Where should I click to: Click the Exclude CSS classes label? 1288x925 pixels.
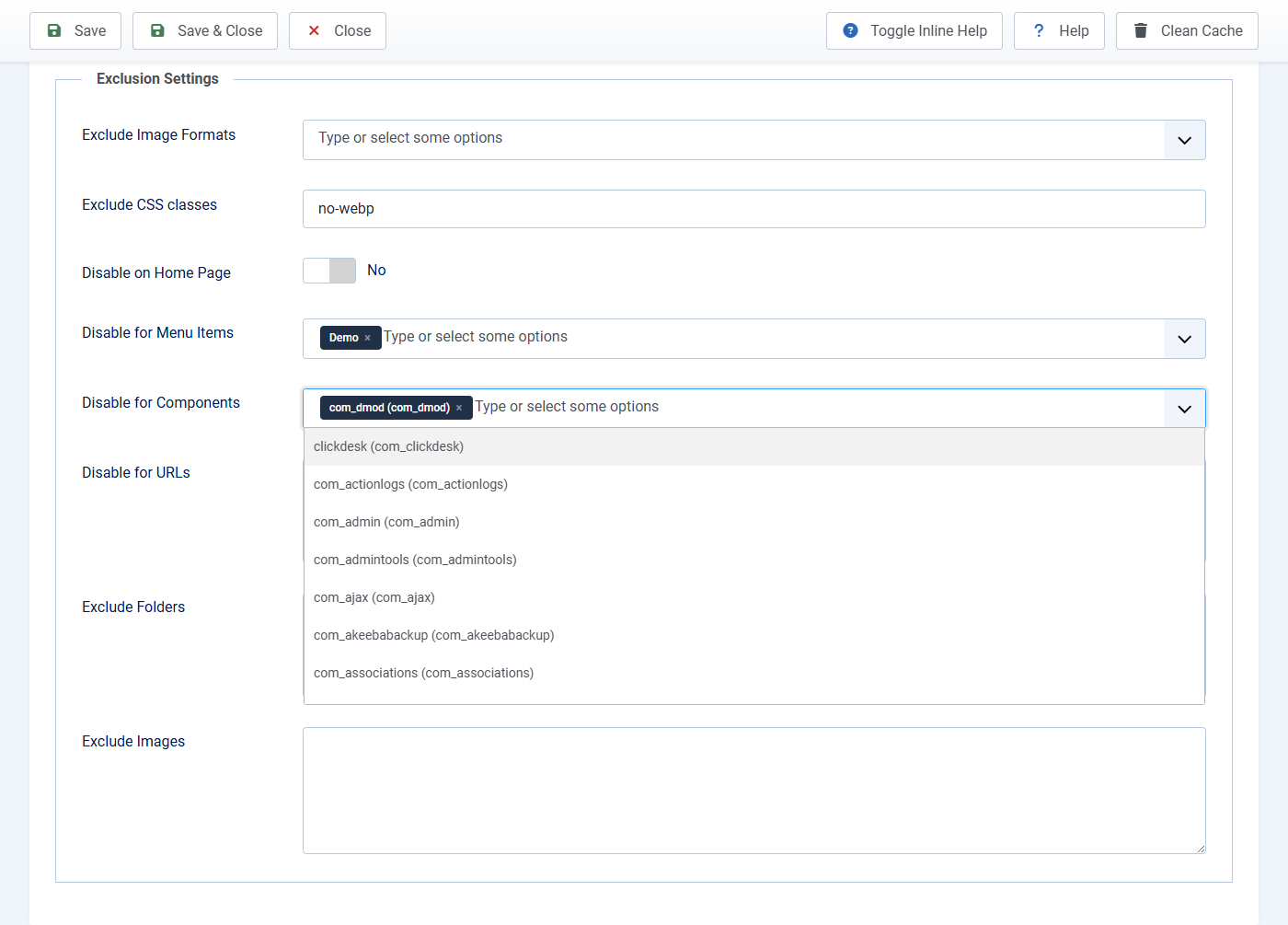click(x=149, y=205)
